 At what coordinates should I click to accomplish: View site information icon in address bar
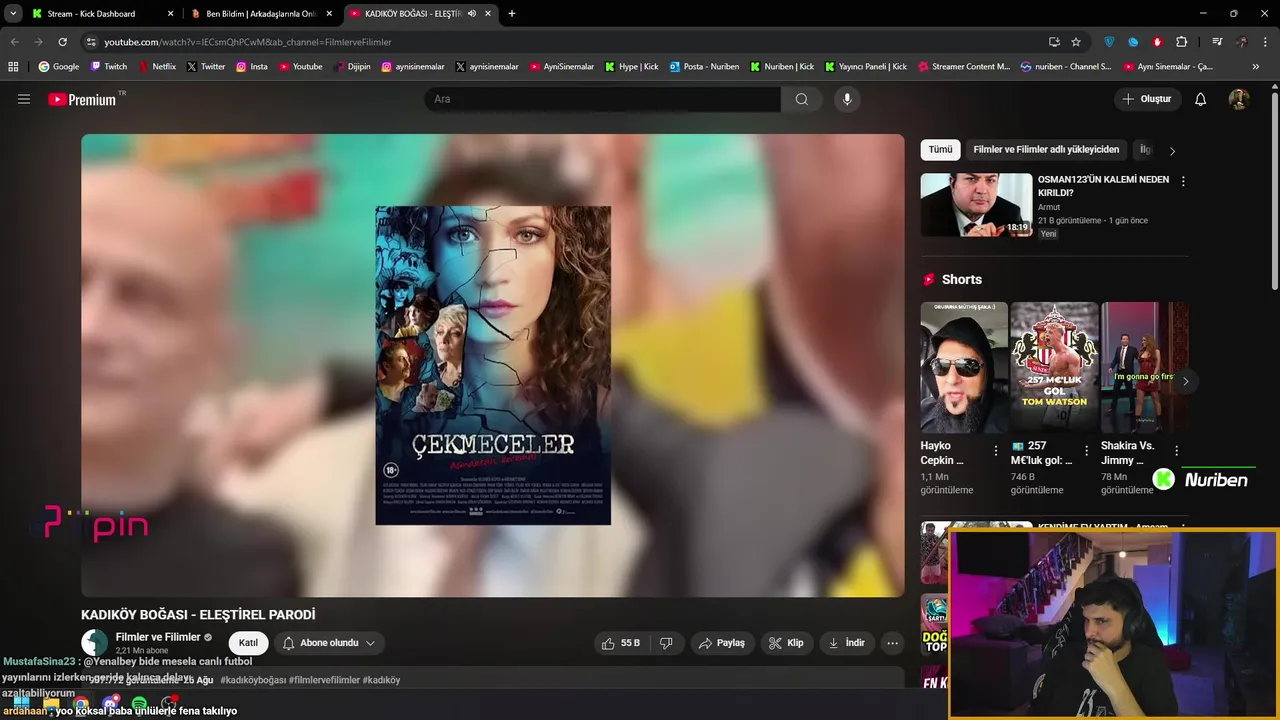[x=91, y=42]
